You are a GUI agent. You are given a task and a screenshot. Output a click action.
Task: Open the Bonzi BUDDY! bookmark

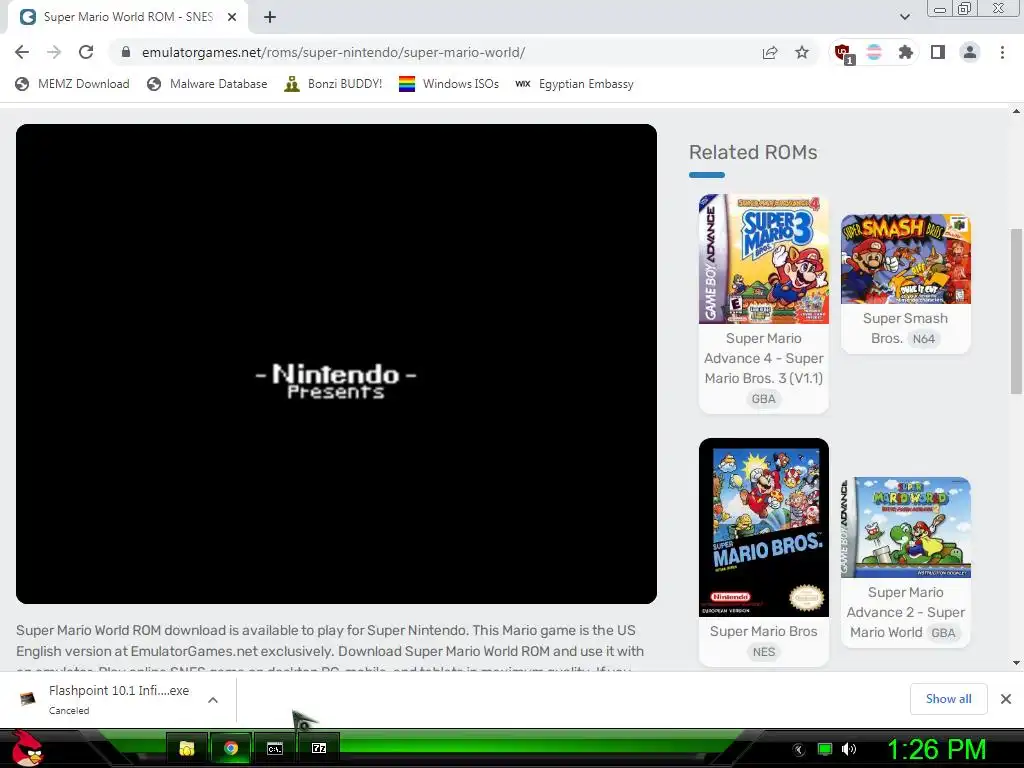(x=333, y=84)
